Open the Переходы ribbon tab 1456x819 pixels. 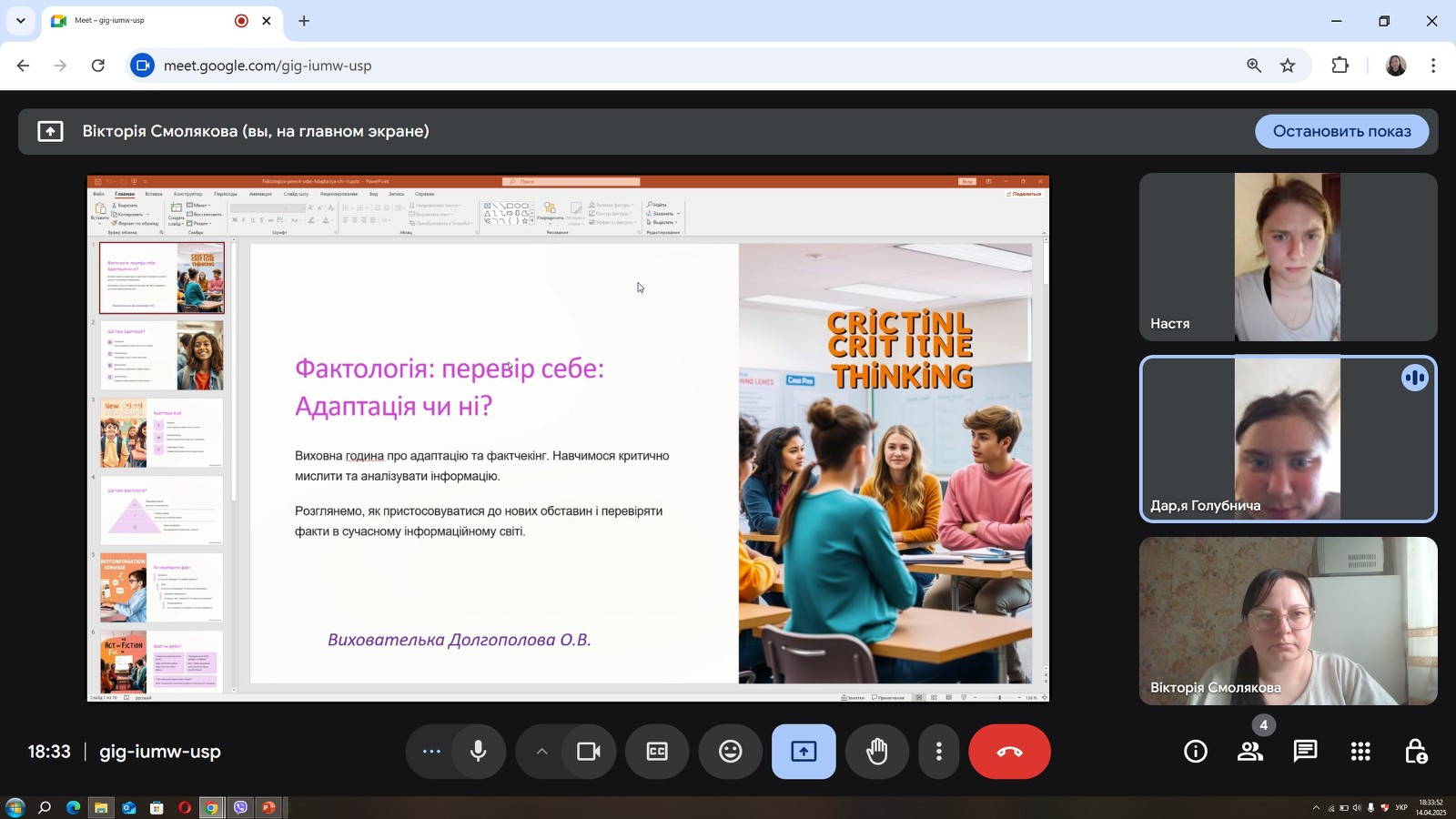pos(226,194)
